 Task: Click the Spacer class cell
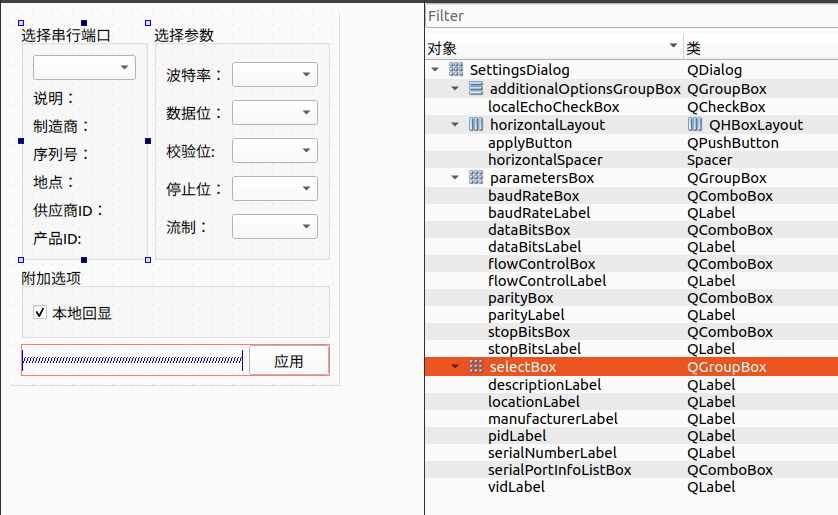[710, 160]
